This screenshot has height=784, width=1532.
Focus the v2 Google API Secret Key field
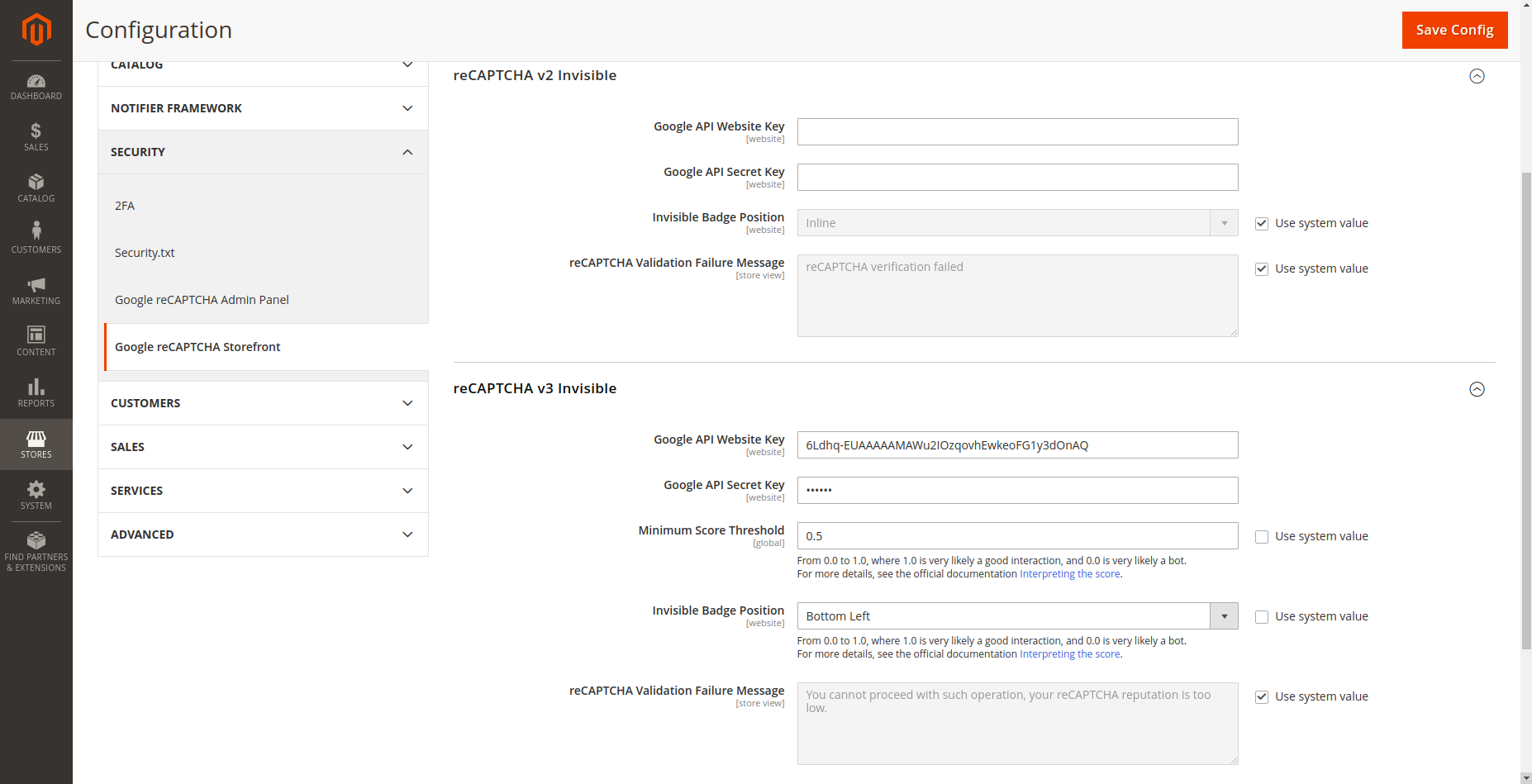1017,177
